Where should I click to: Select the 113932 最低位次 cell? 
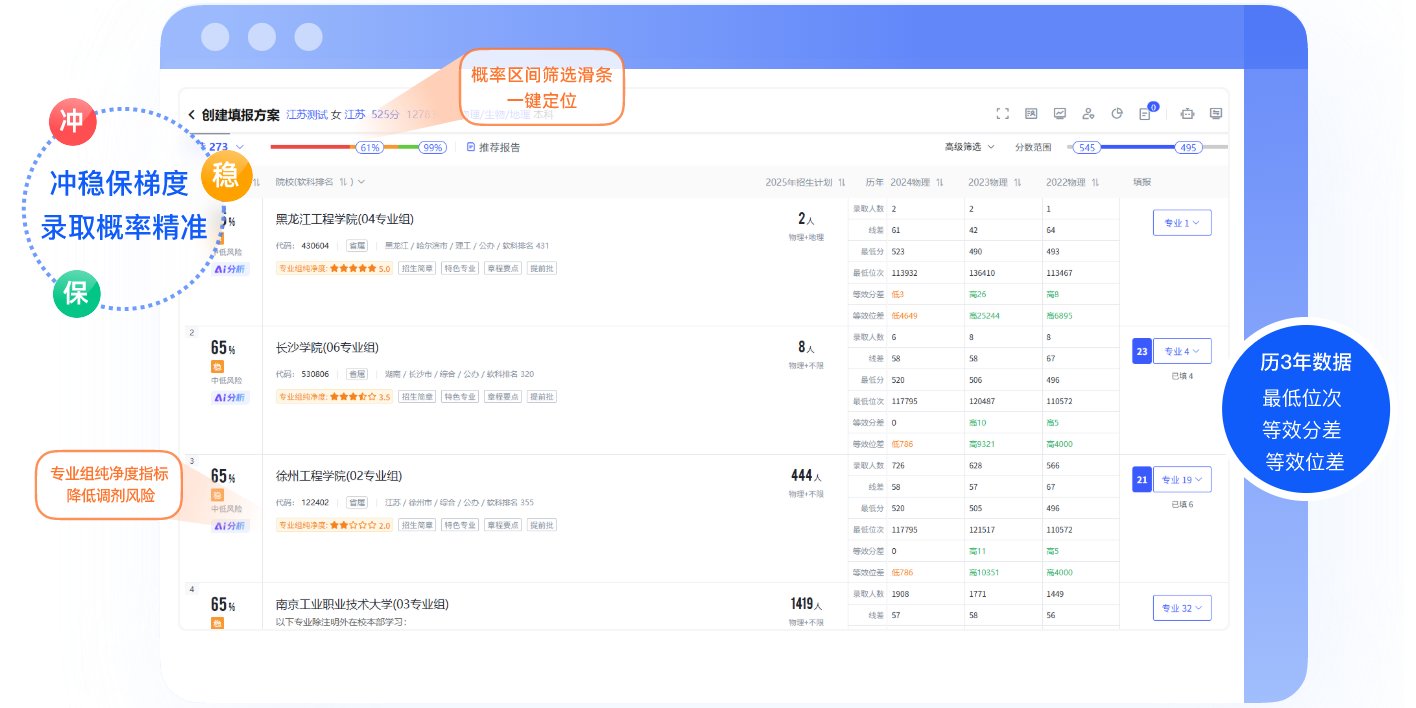pyautogui.click(x=904, y=273)
